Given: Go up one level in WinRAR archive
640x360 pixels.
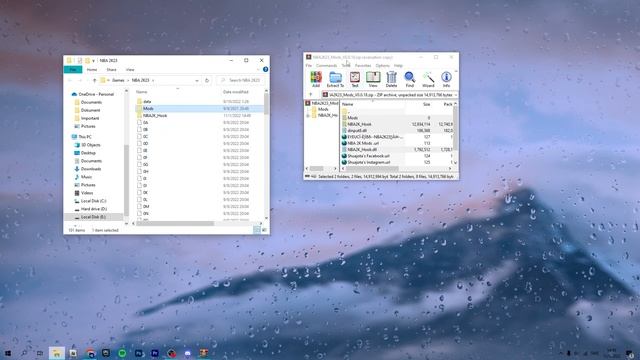Looking at the screenshot, I should (x=311, y=95).
